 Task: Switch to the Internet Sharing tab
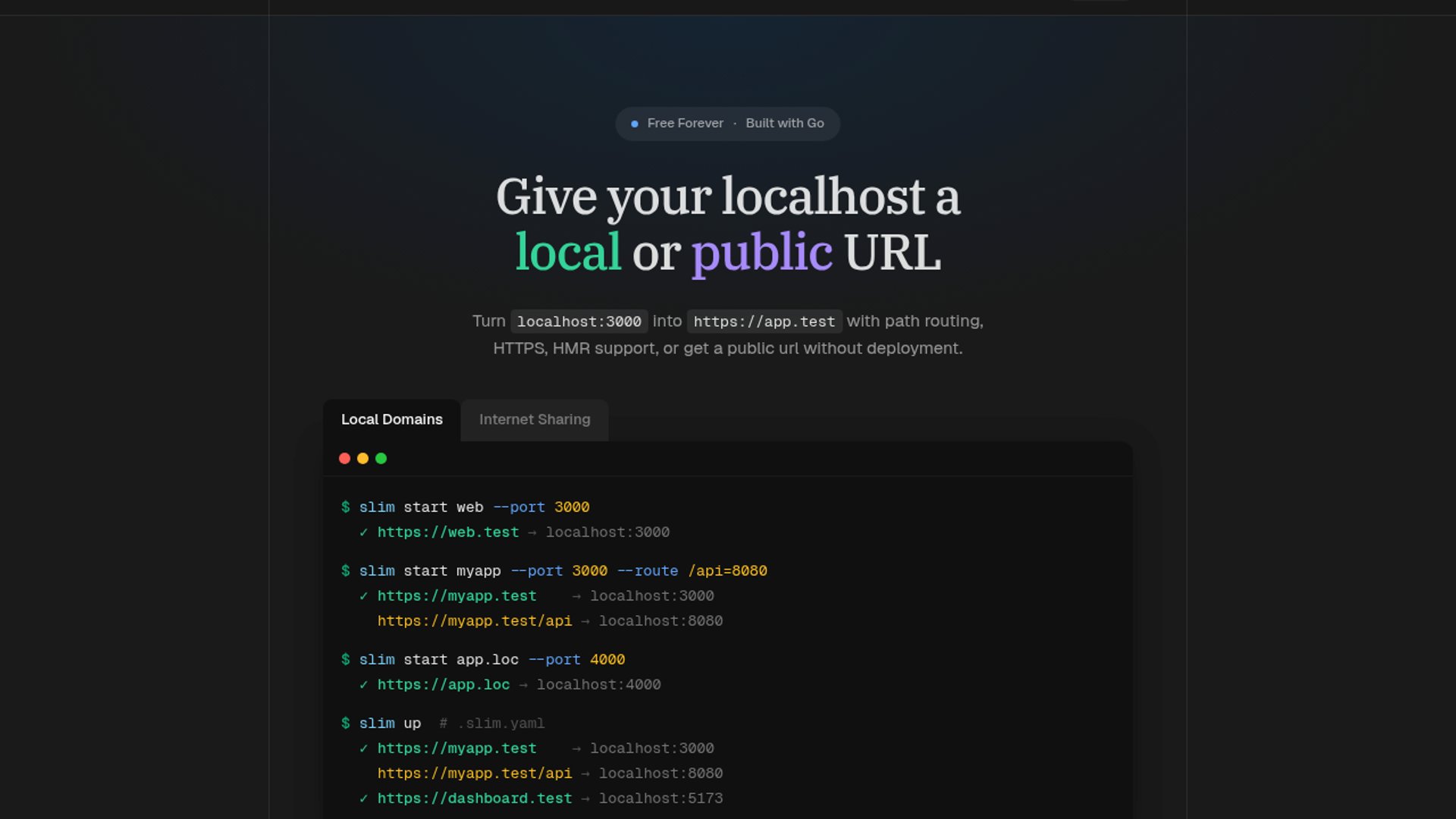tap(534, 419)
